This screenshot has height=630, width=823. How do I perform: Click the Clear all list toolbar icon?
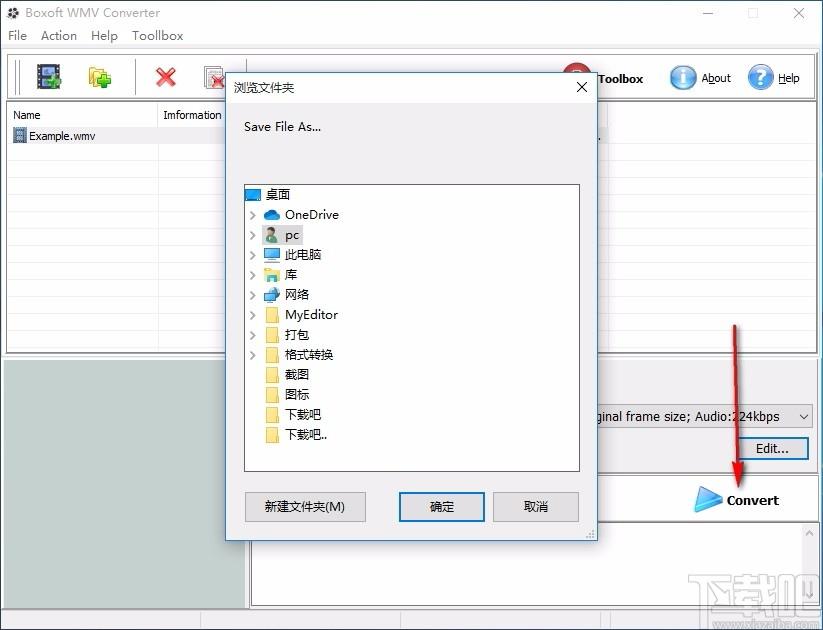tap(214, 77)
